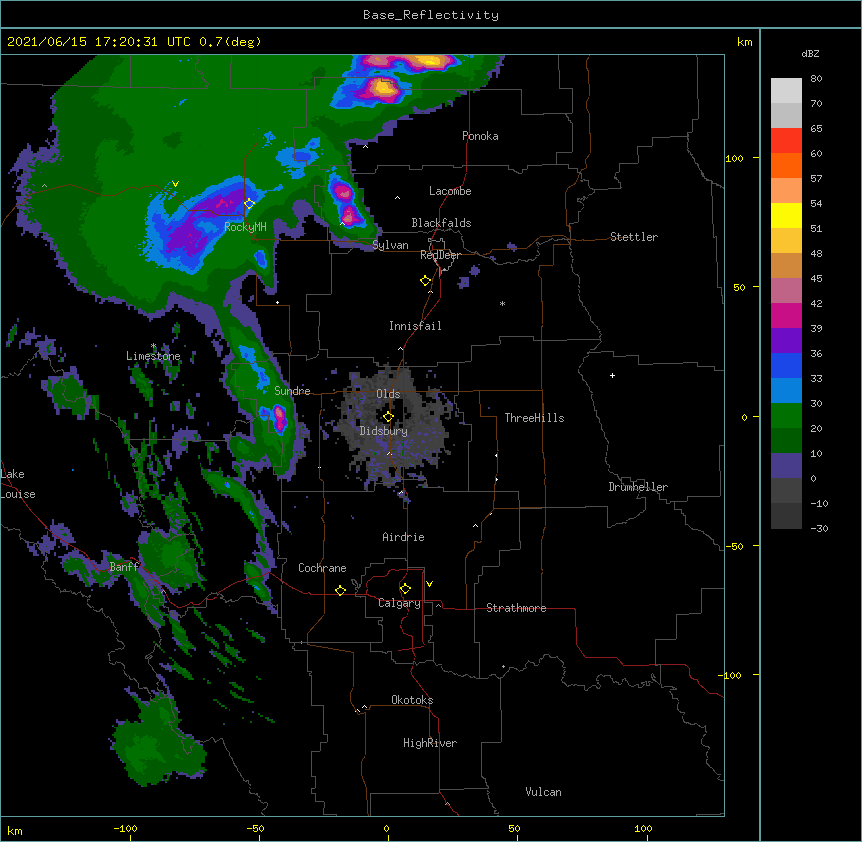Select the purple 39-36 dBZ legend swatch
Viewport: 862px width, 842px height.
coord(786,340)
